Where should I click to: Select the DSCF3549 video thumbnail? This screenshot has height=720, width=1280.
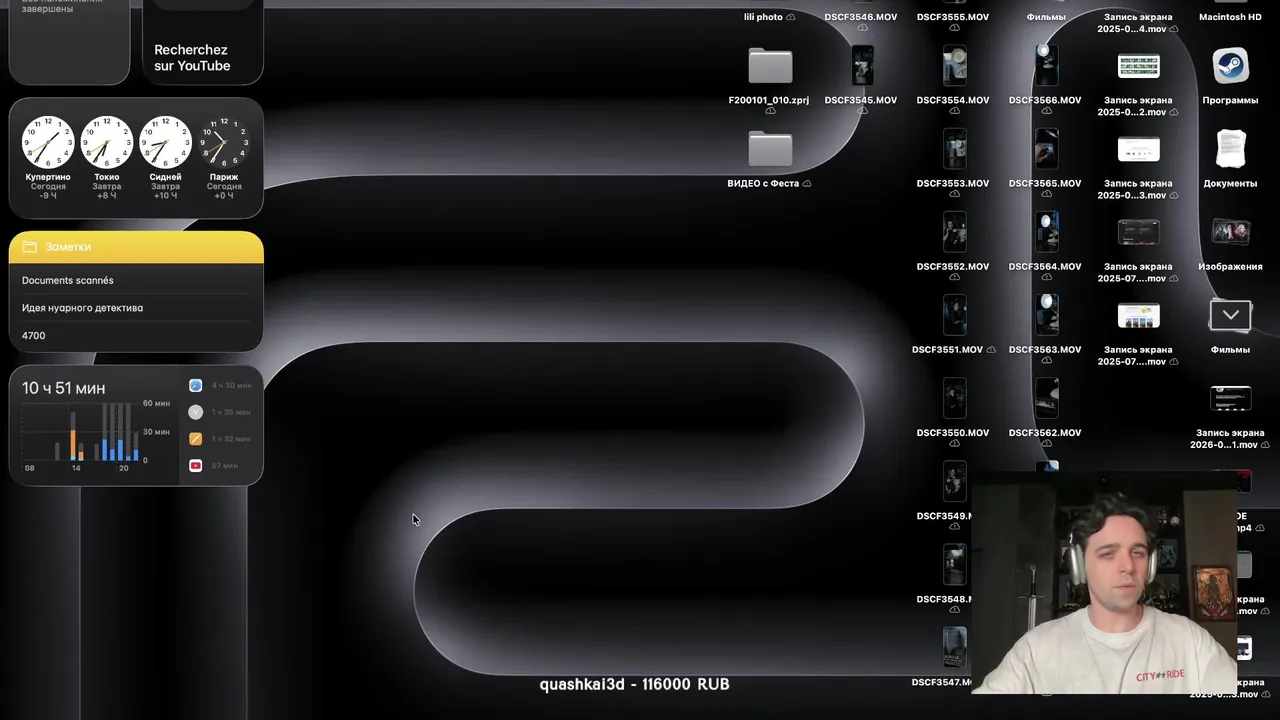click(954, 482)
